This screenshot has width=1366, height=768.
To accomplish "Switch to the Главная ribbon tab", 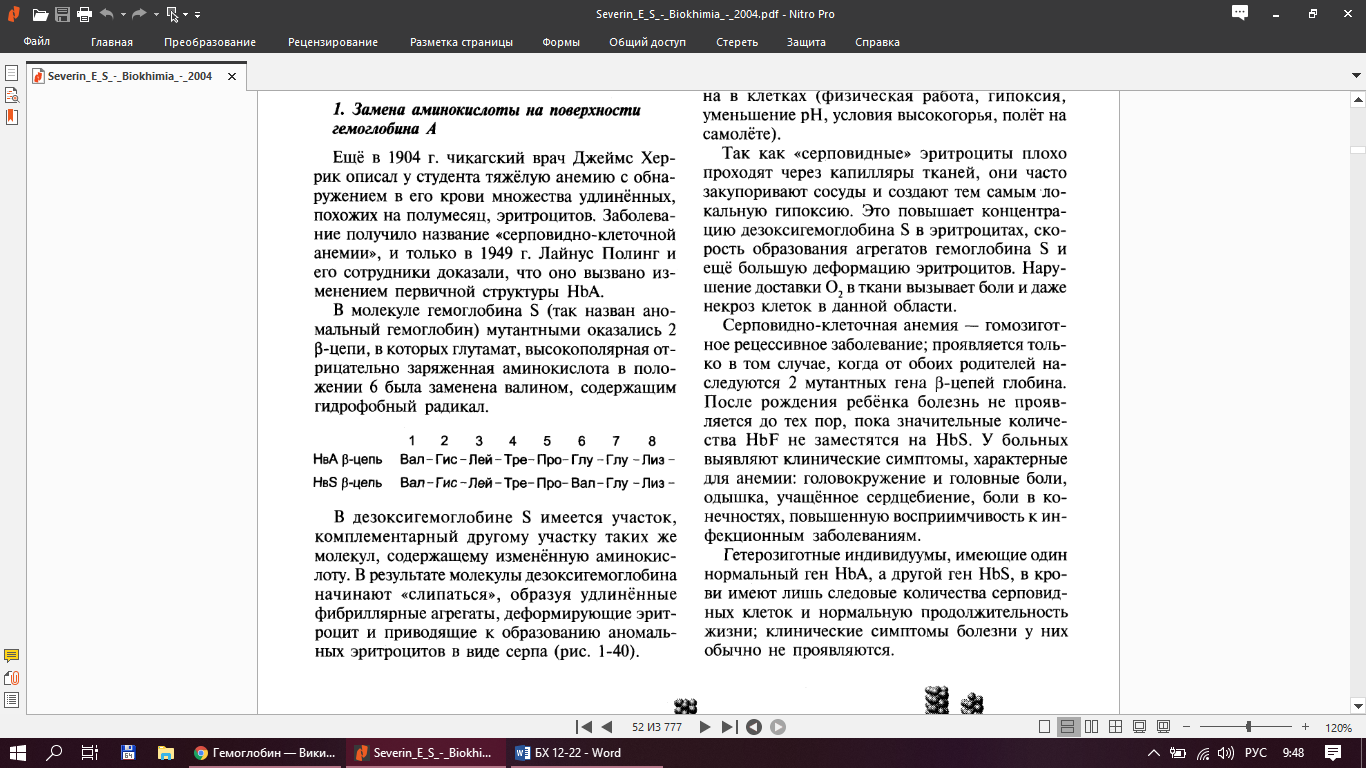I will coord(111,42).
